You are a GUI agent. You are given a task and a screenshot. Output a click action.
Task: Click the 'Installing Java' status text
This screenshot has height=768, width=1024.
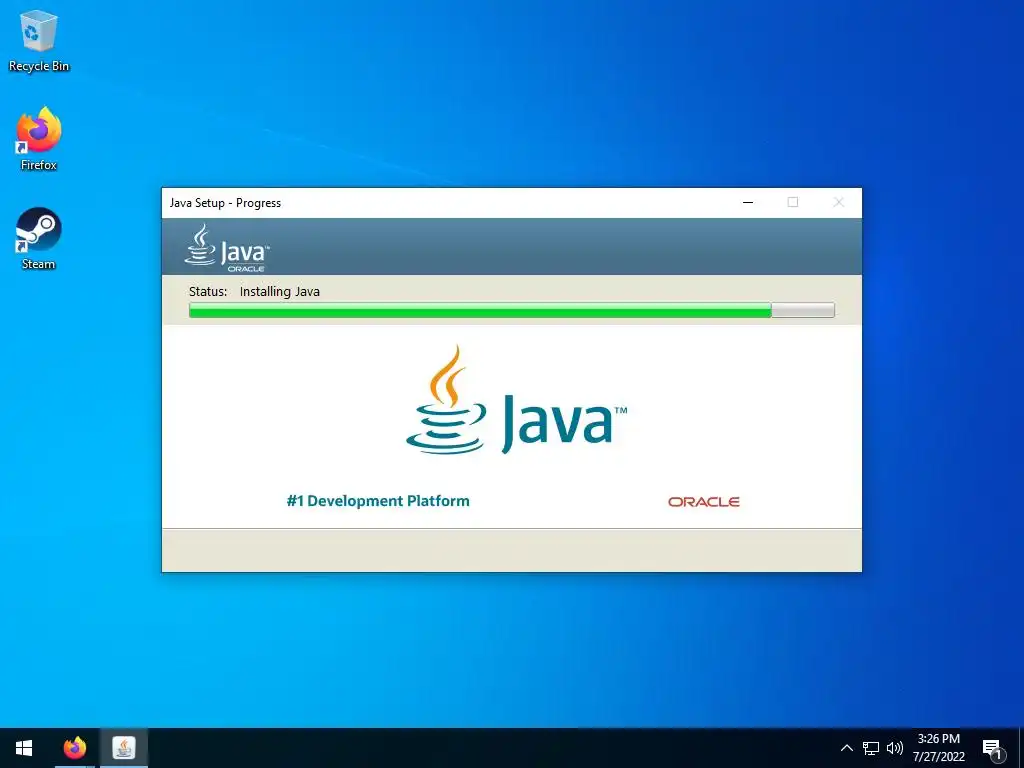click(280, 291)
